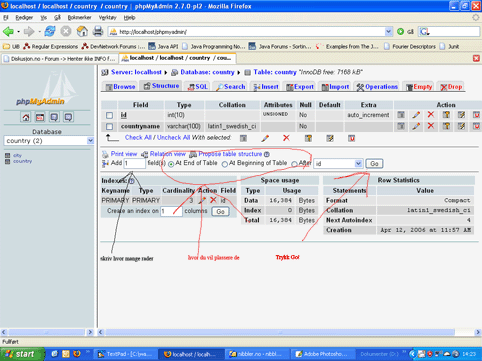This screenshot has height=361, width=482.
Task: Click the browser home toolbar icon
Action: tap(82, 32)
